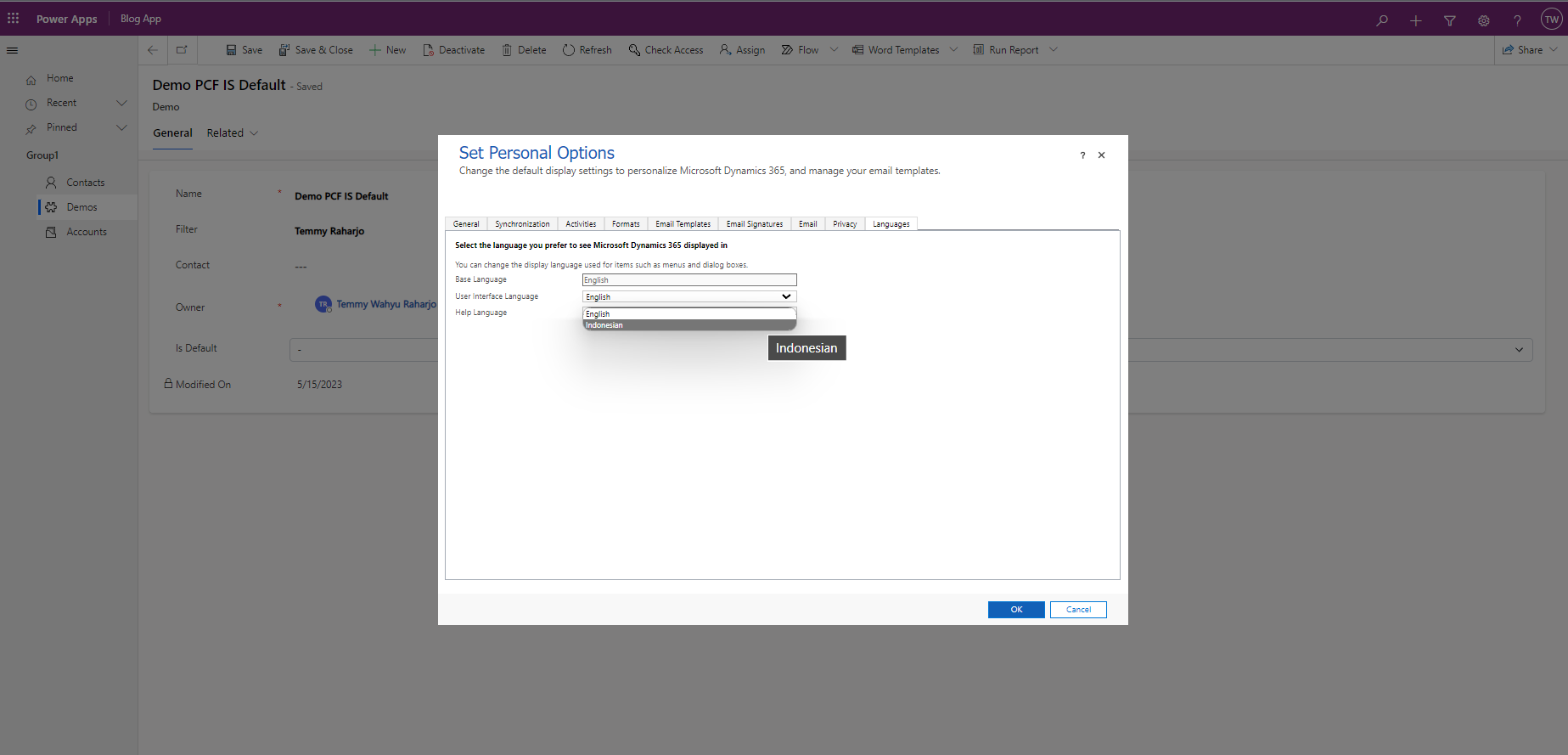Open the Related form tab dropdown

[232, 133]
